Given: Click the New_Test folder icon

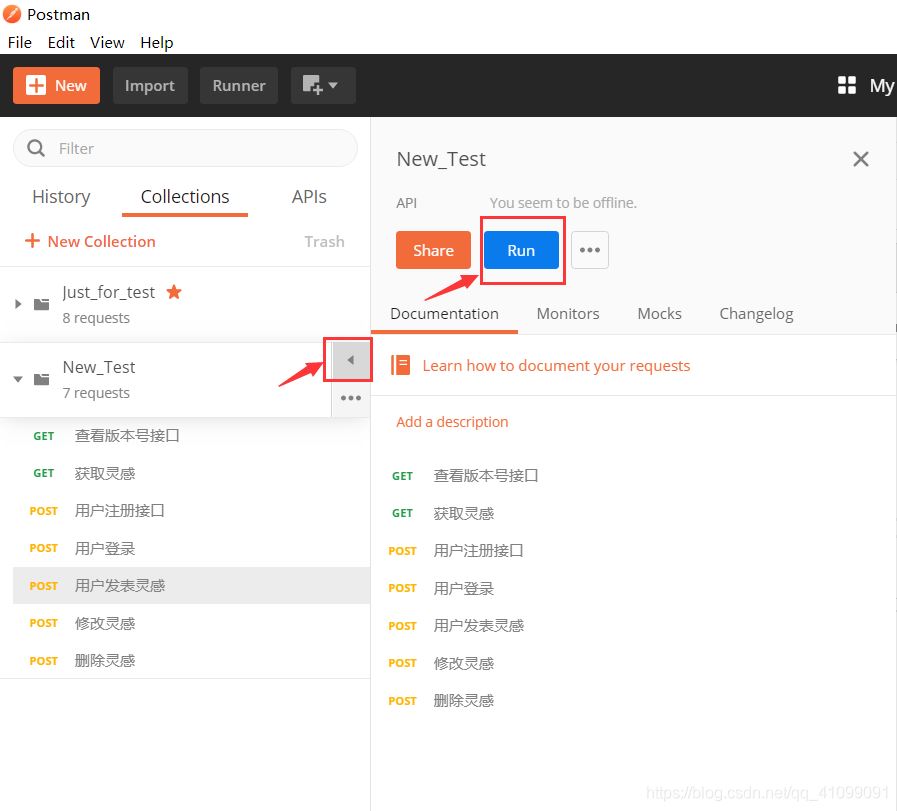Looking at the screenshot, I should point(41,379).
